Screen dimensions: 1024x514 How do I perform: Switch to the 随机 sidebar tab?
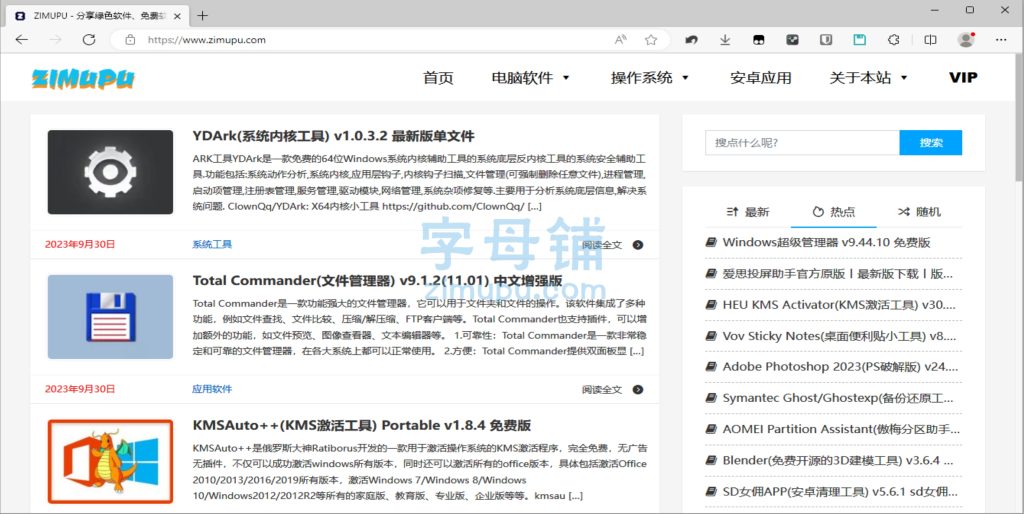[919, 212]
